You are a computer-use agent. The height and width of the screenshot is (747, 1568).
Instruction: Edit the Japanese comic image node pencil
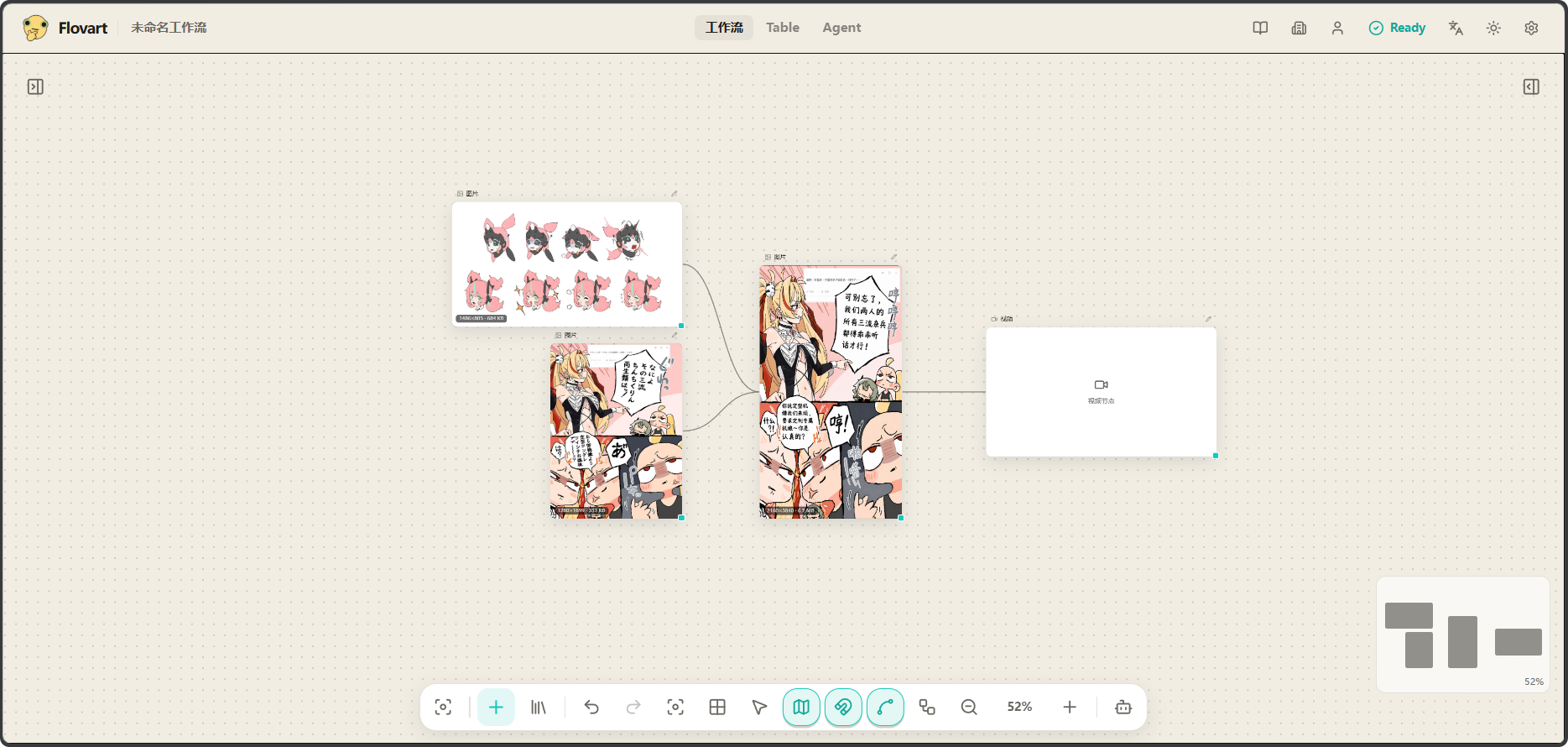pyautogui.click(x=674, y=335)
